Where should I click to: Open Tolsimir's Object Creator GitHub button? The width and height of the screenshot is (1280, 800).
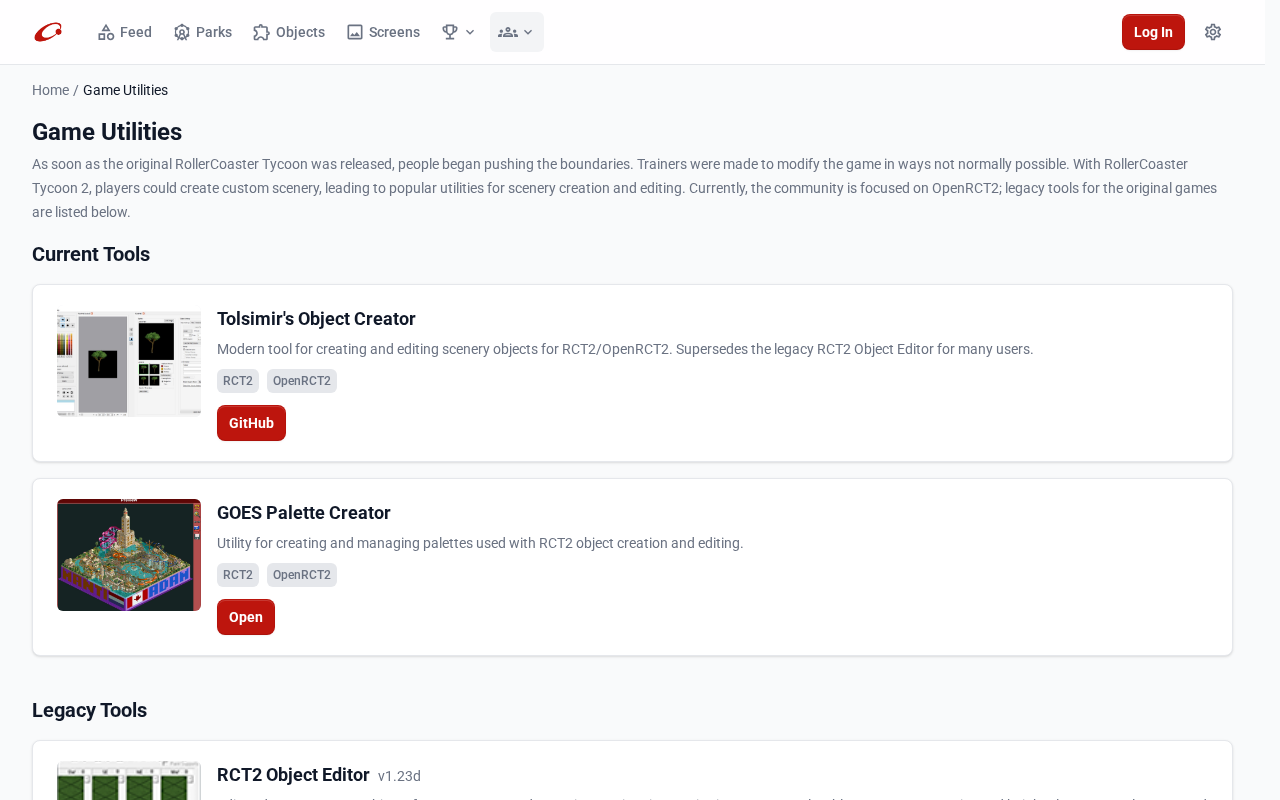(251, 423)
